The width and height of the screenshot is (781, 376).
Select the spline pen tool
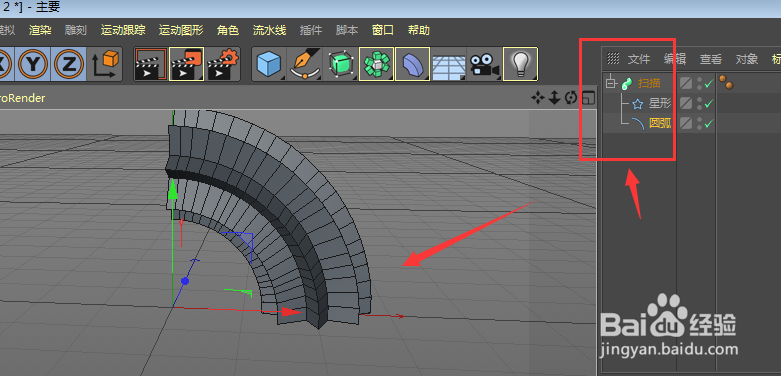pos(305,64)
